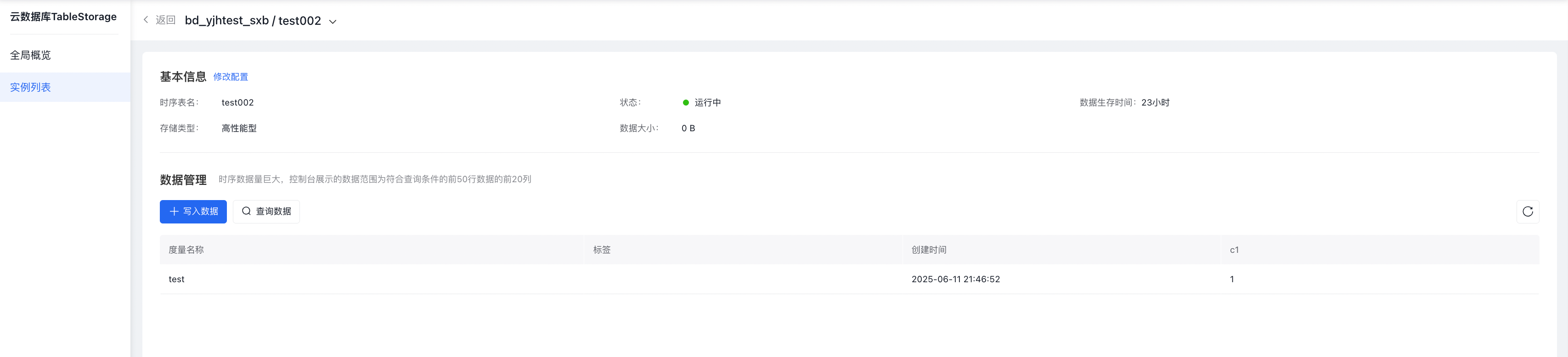Click the plus icon in 写入数据 button
The height and width of the screenshot is (357, 1568).
coord(174,212)
